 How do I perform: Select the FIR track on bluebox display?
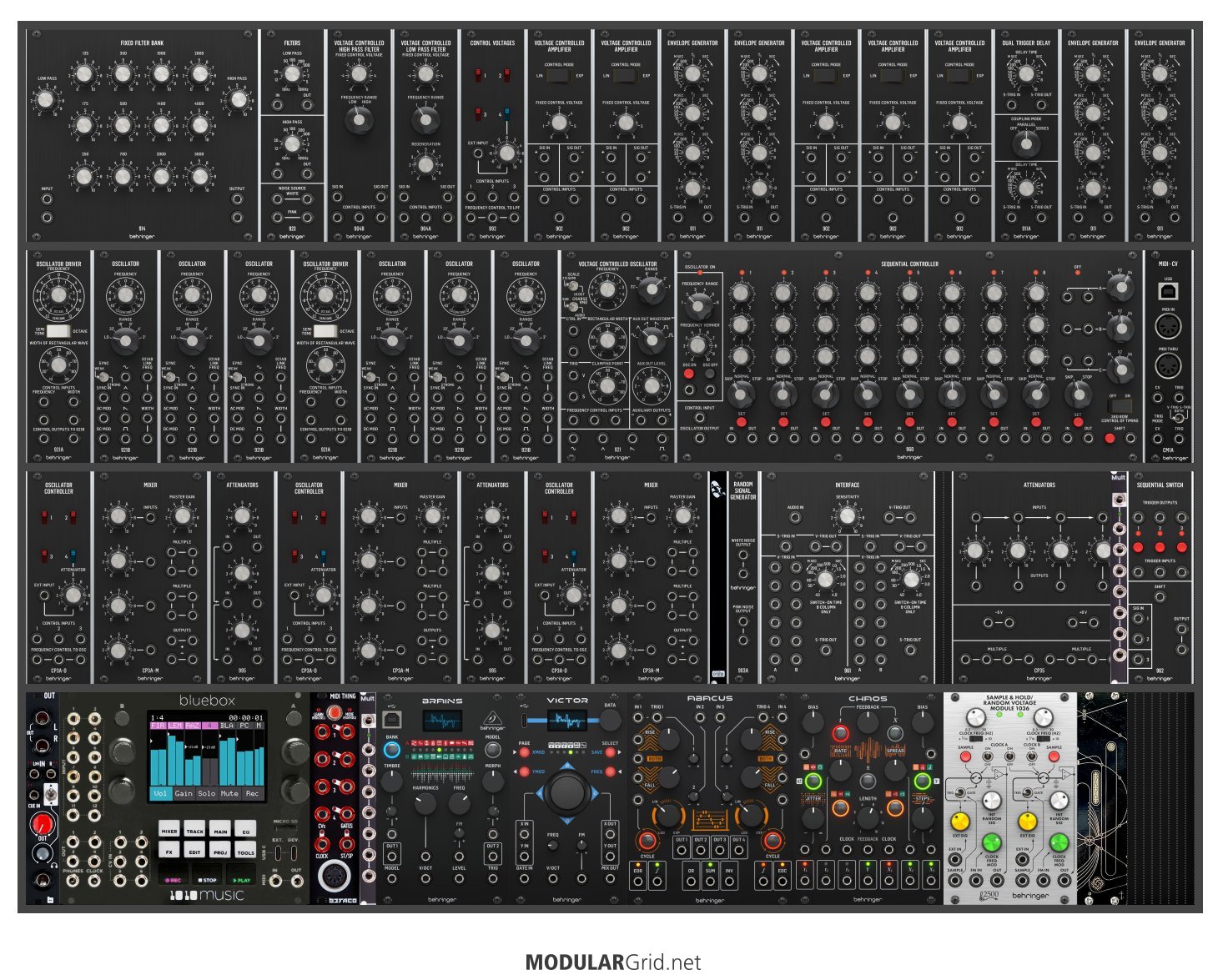coord(158,726)
